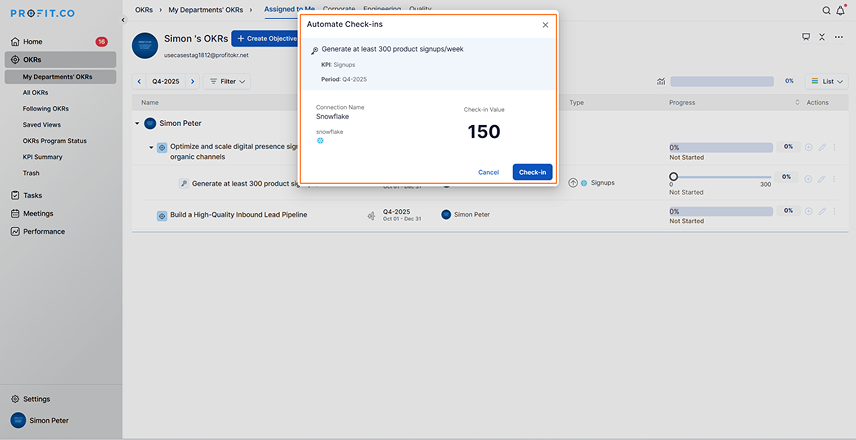The height and width of the screenshot is (440, 856).
Task: Open Saved Views
Action: [x=41, y=124]
